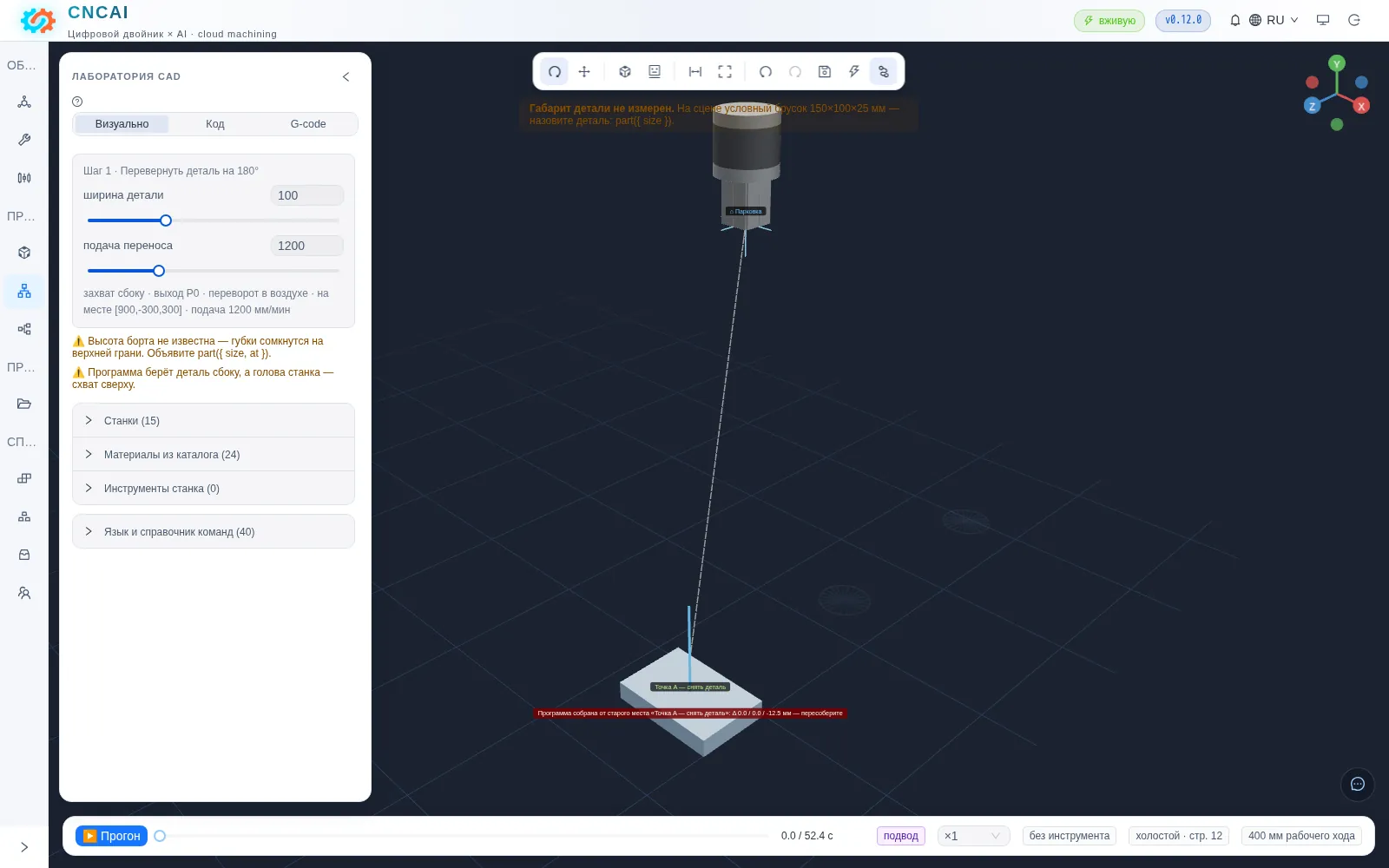
Task: Switch to the Визуально tab
Action: 122,124
